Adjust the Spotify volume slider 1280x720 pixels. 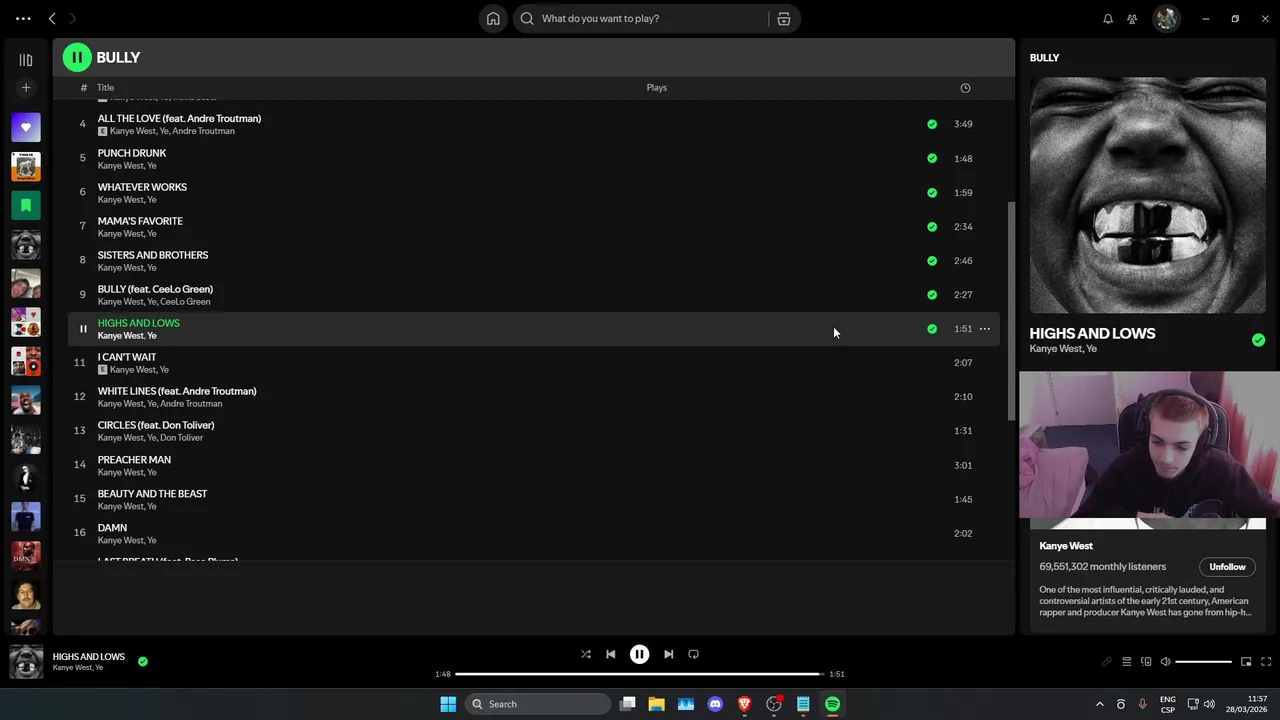click(x=1204, y=662)
